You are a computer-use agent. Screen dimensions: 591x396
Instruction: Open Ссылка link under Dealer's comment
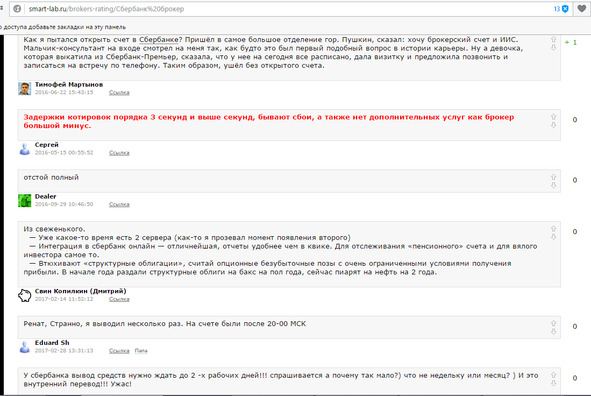pyautogui.click(x=119, y=204)
